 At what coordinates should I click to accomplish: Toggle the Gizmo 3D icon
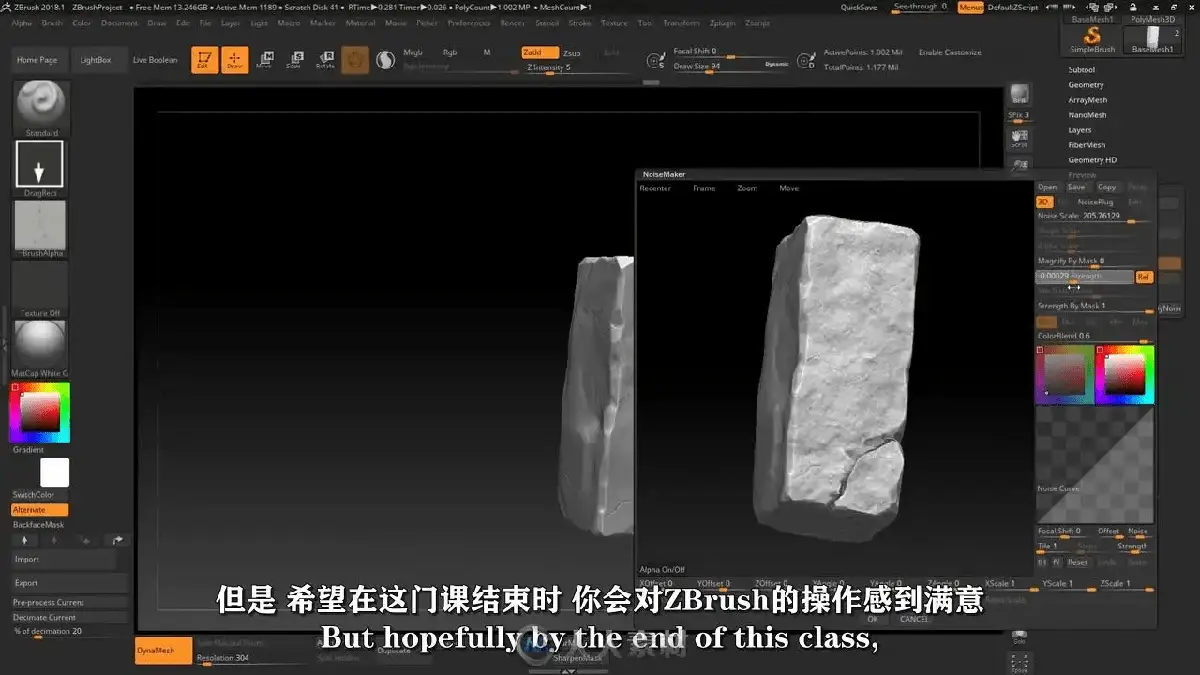click(x=355, y=60)
